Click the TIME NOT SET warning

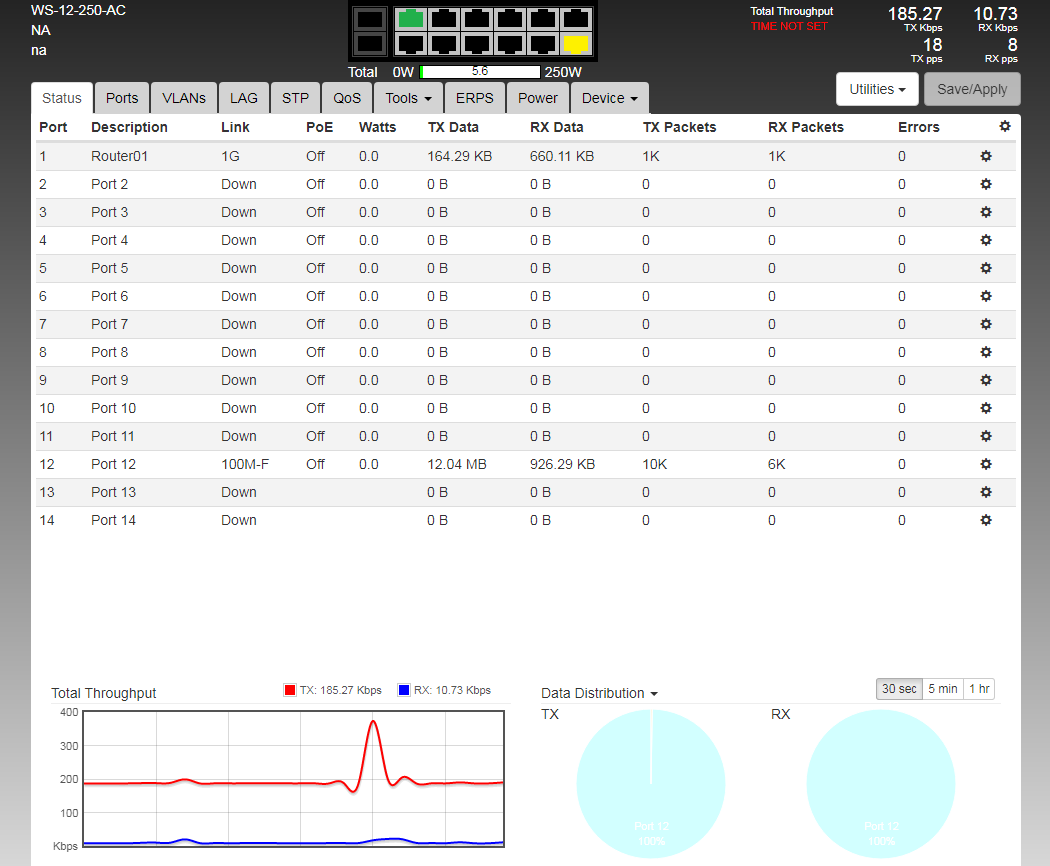pyautogui.click(x=789, y=26)
